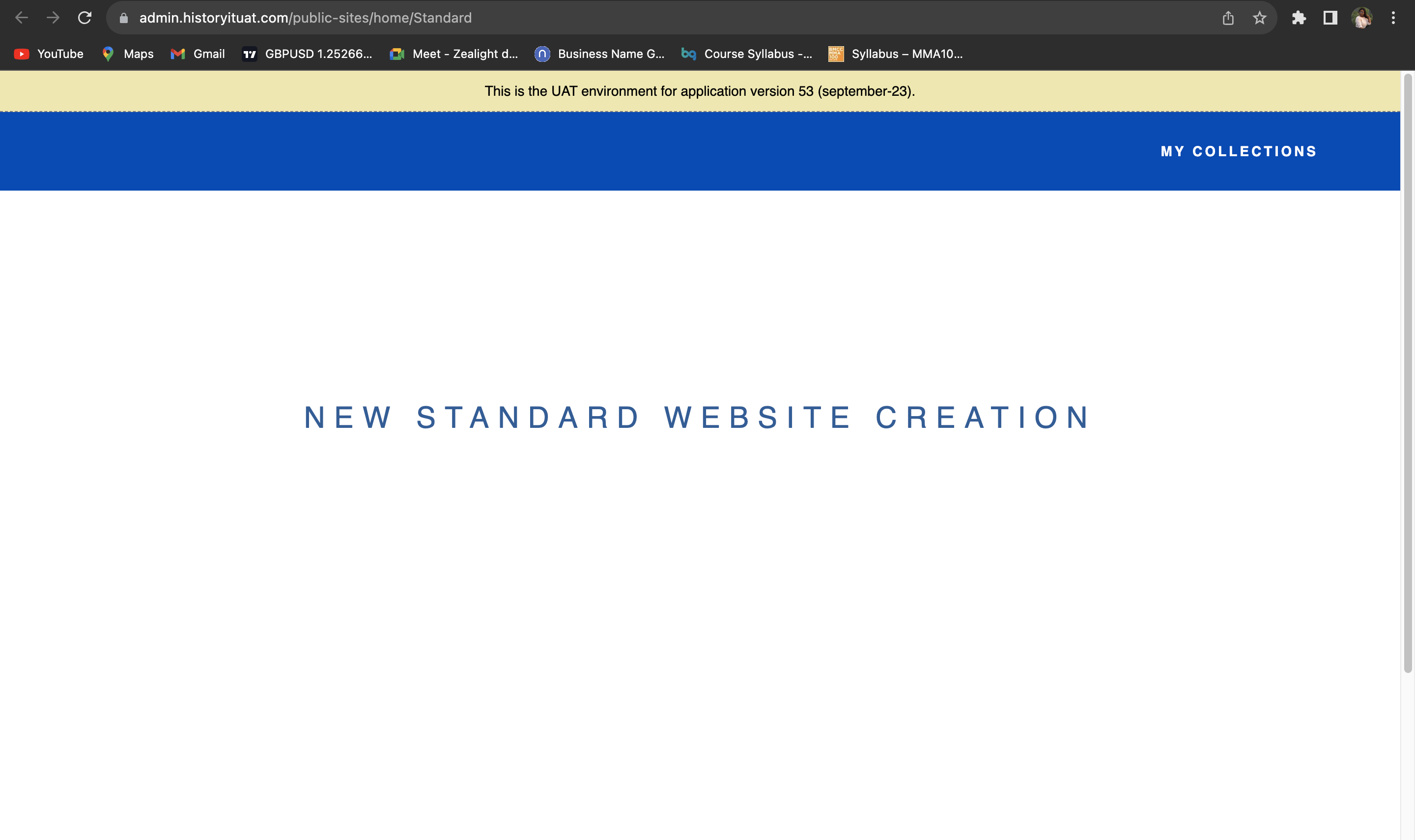Viewport: 1415px width, 840px height.
Task: Click the site lock icon
Action: 124,18
